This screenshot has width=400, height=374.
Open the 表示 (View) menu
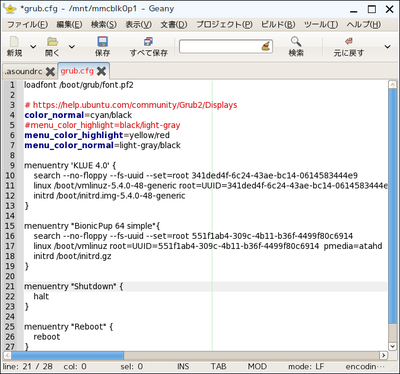[x=138, y=25]
